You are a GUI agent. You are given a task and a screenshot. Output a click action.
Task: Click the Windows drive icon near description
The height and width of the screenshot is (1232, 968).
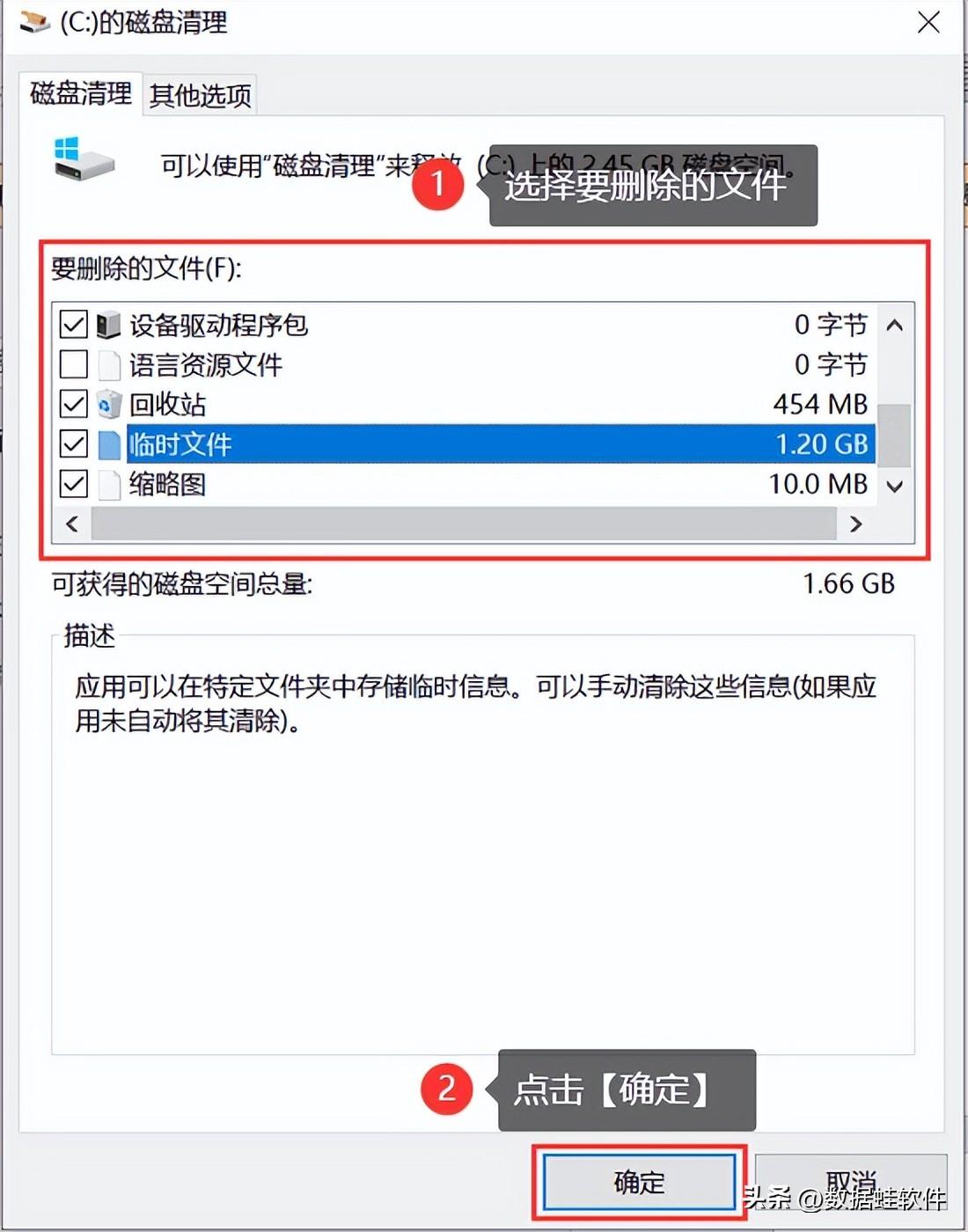click(84, 158)
